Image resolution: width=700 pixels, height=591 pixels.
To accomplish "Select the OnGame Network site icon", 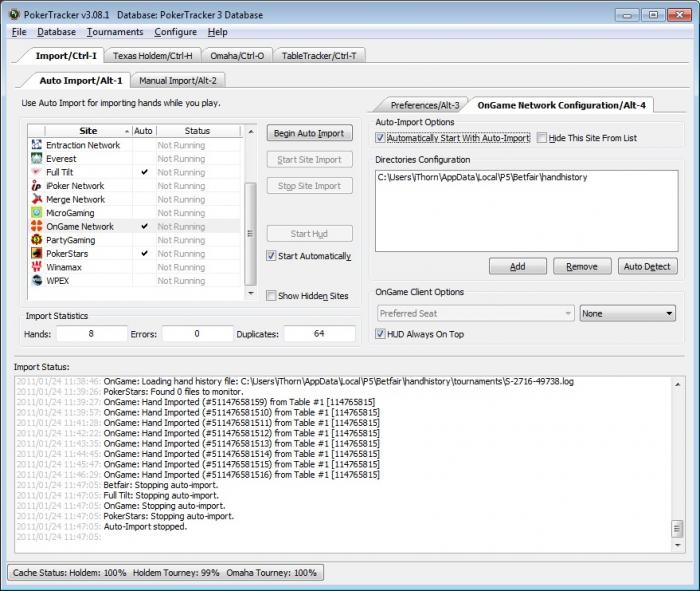I will pos(37,226).
